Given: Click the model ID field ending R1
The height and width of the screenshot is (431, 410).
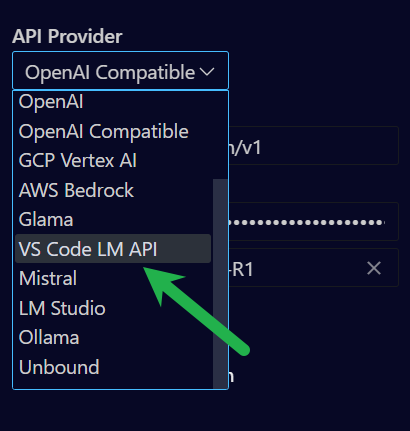Looking at the screenshot, I should tap(314, 268).
